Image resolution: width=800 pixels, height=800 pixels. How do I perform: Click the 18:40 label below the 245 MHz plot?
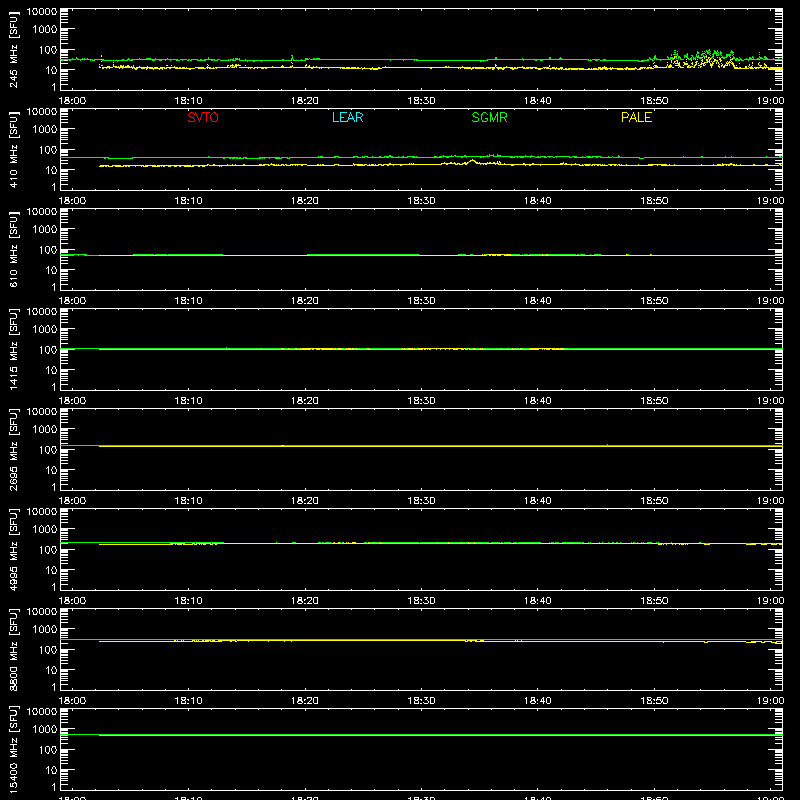[x=538, y=101]
